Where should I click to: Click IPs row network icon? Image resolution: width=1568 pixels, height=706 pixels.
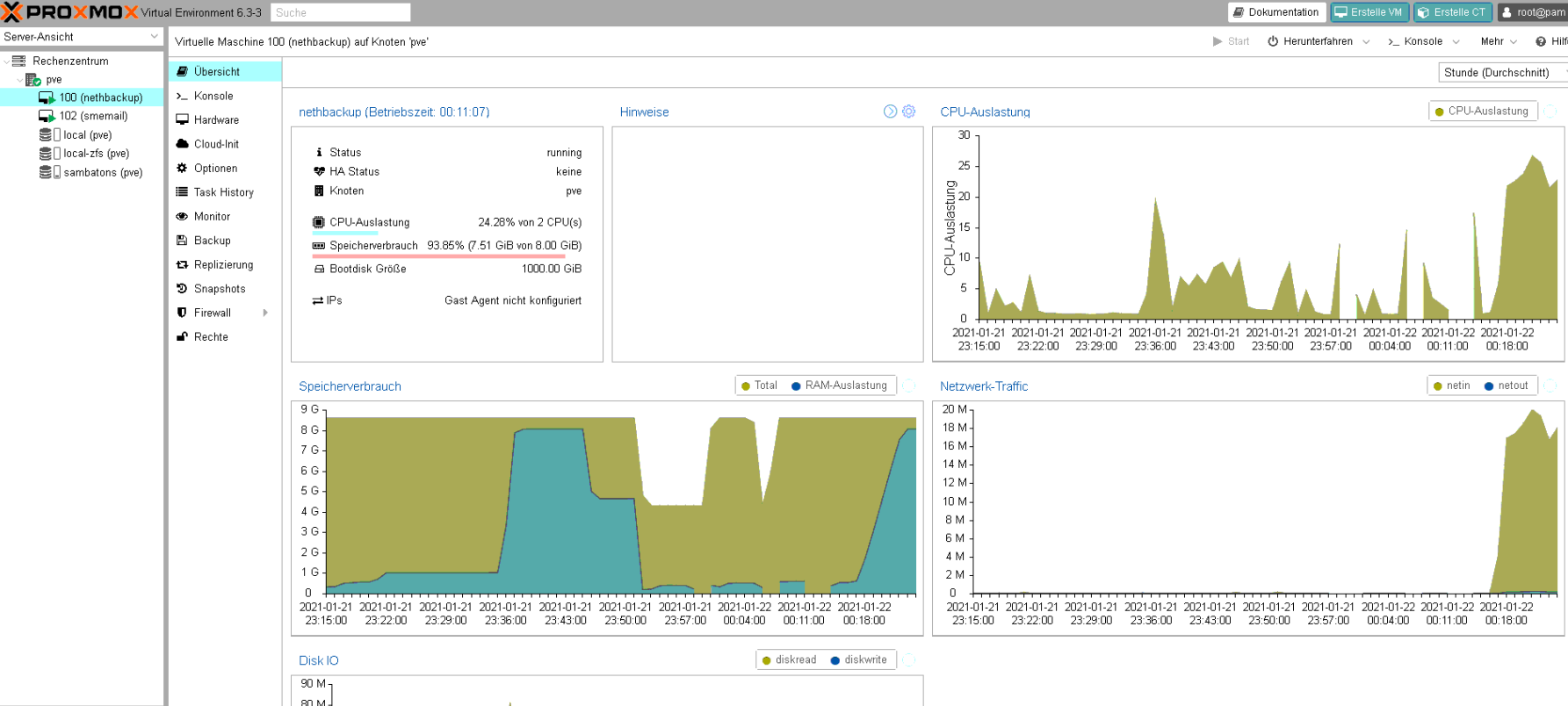click(318, 300)
